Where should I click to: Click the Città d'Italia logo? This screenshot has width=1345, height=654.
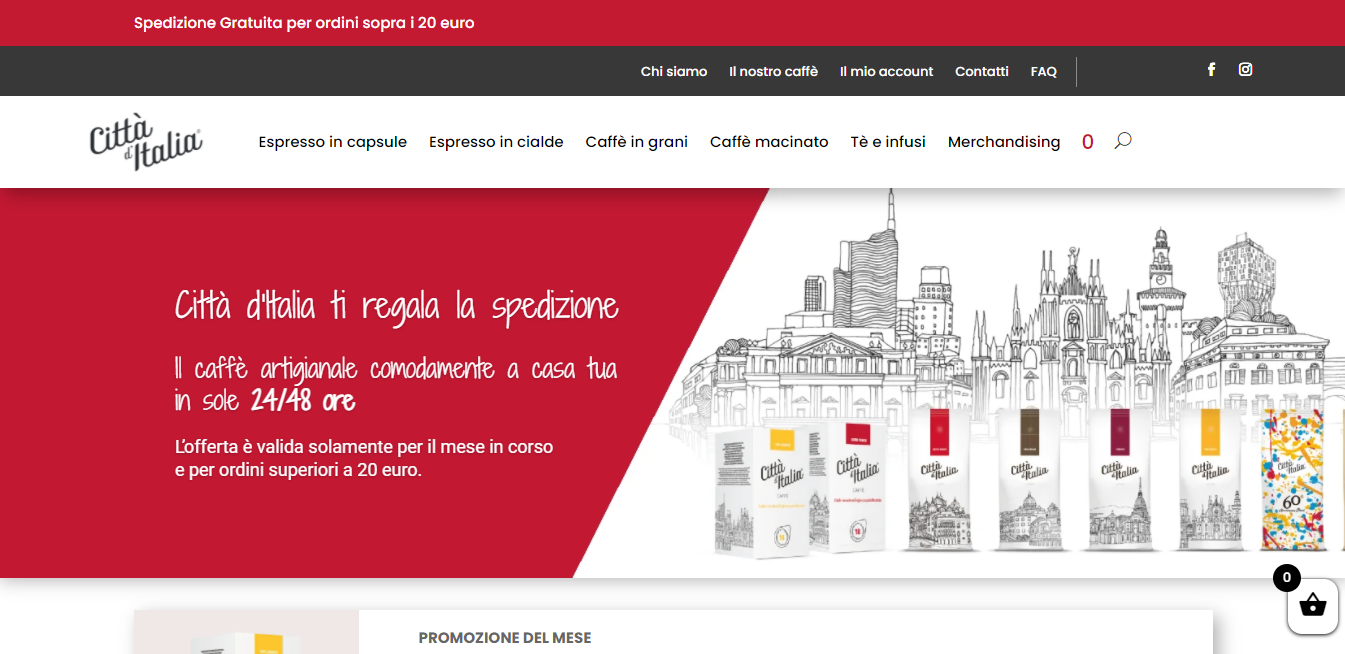click(x=146, y=142)
